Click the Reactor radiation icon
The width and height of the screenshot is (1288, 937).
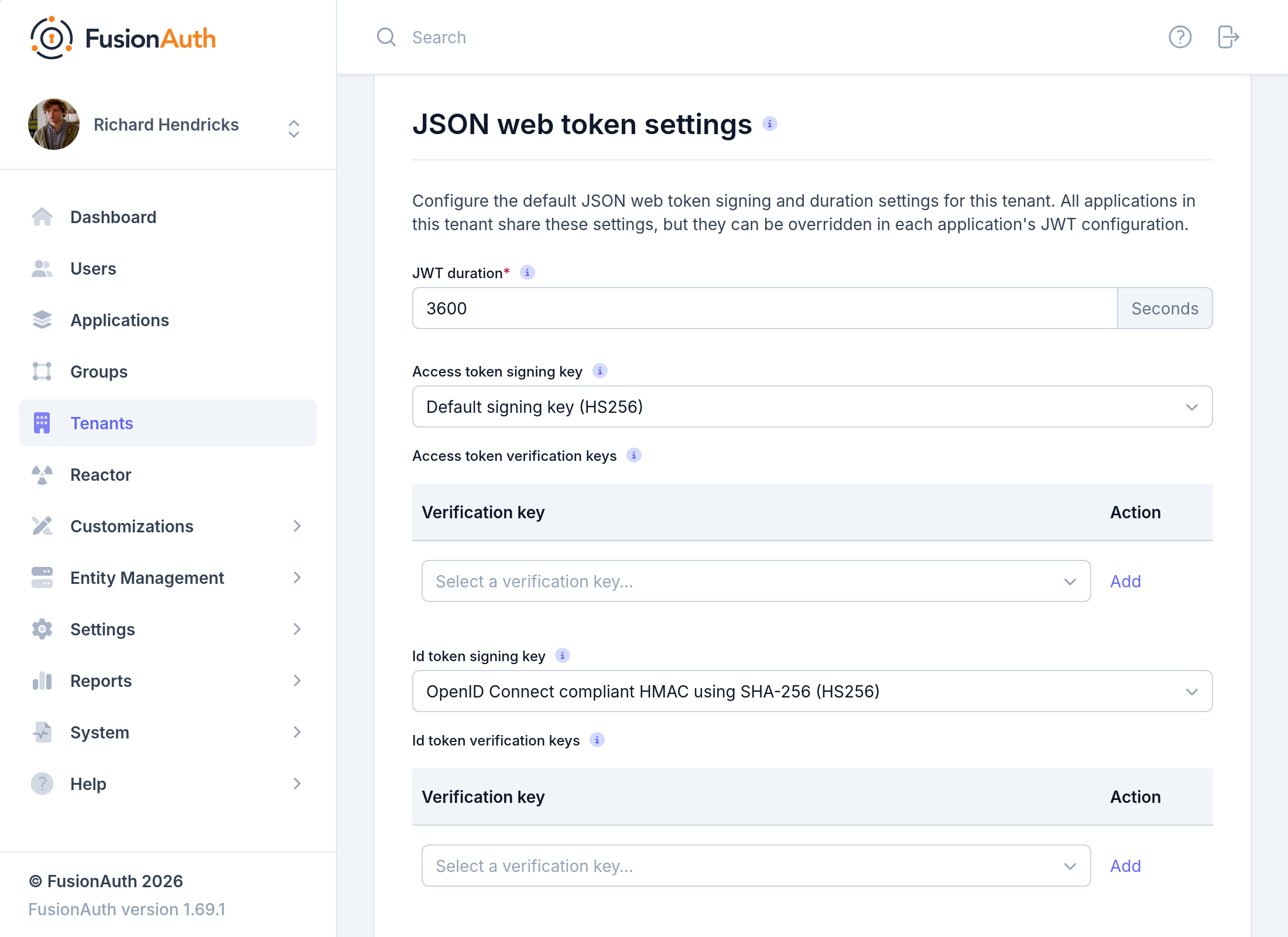click(42, 474)
